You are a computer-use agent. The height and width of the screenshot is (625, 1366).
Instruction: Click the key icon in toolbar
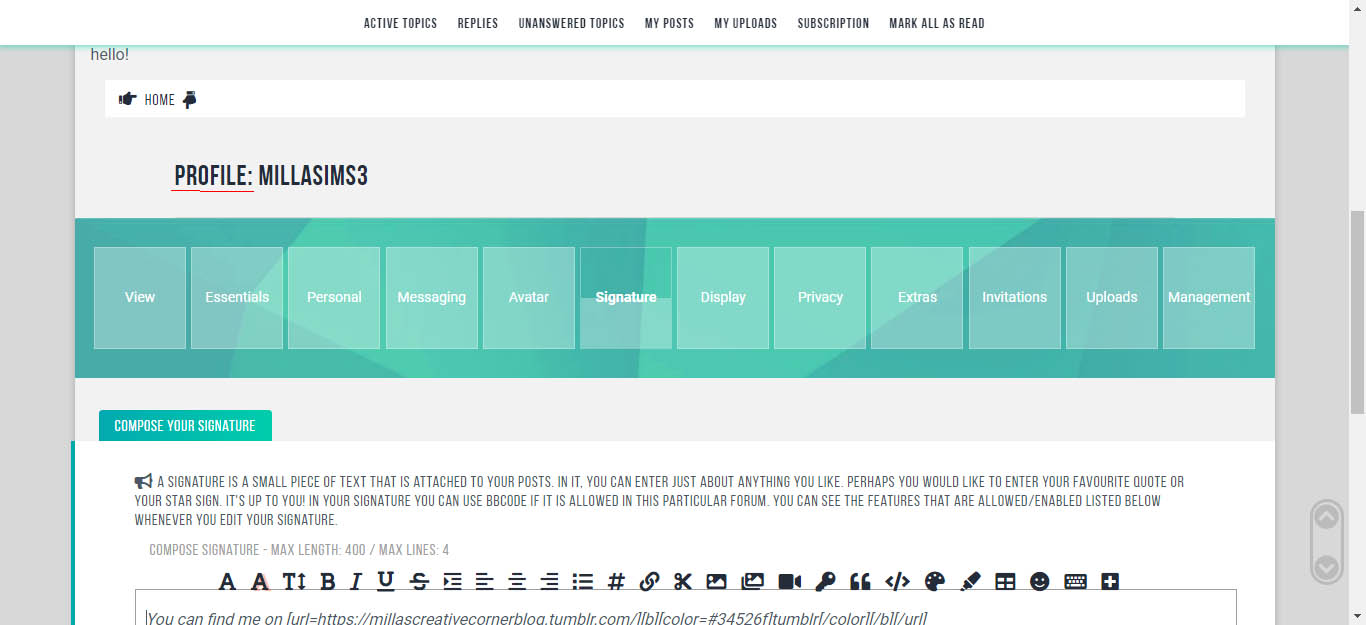(825, 581)
